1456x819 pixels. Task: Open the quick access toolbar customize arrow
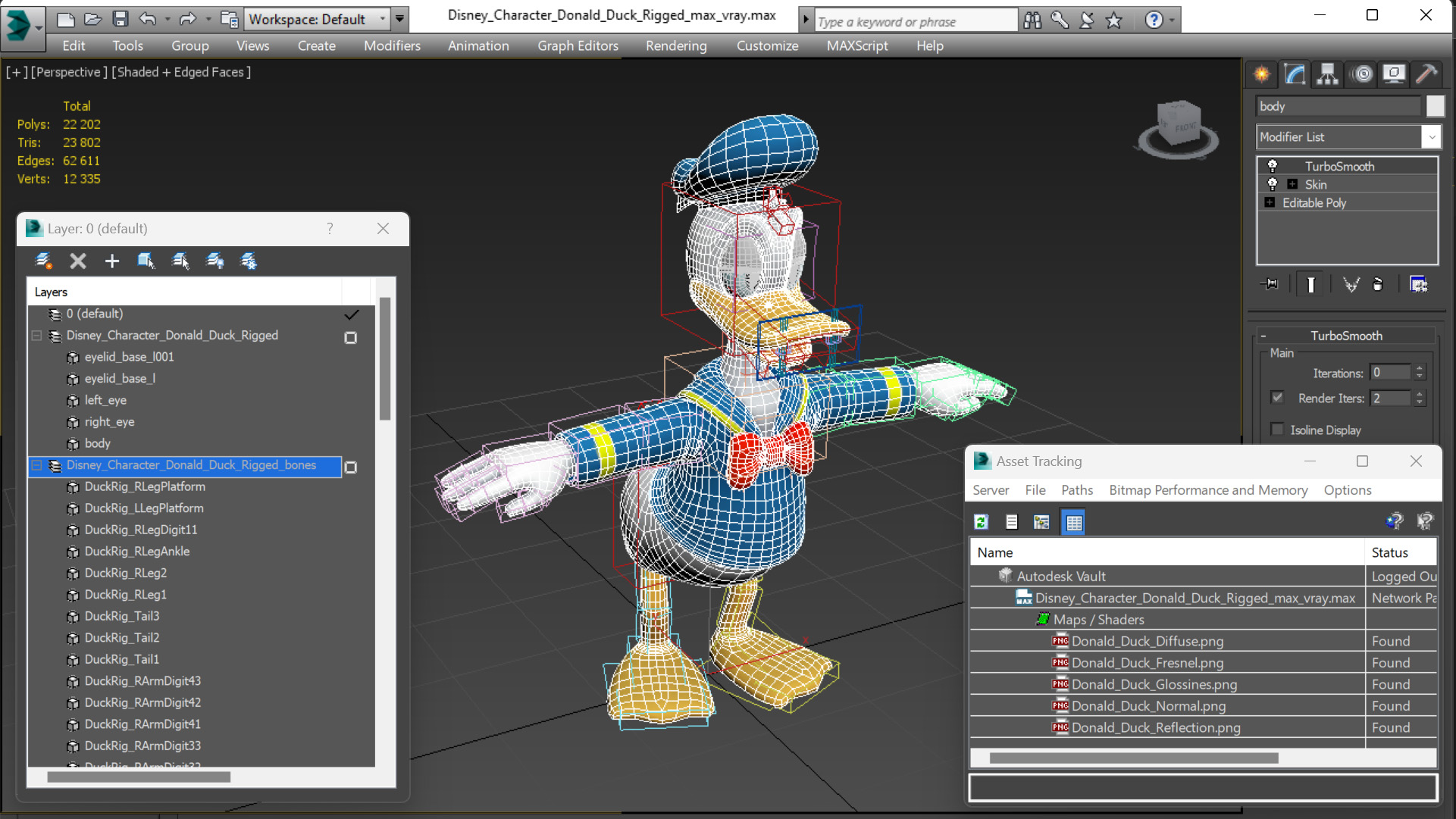pos(399,19)
